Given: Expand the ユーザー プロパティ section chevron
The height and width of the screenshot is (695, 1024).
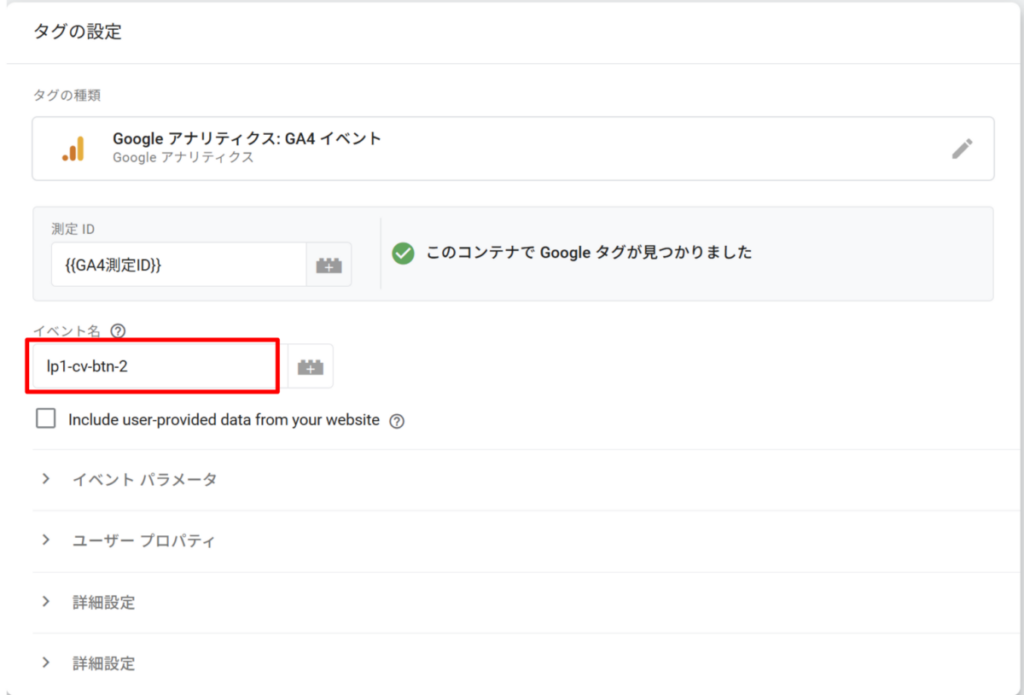Looking at the screenshot, I should 46,540.
